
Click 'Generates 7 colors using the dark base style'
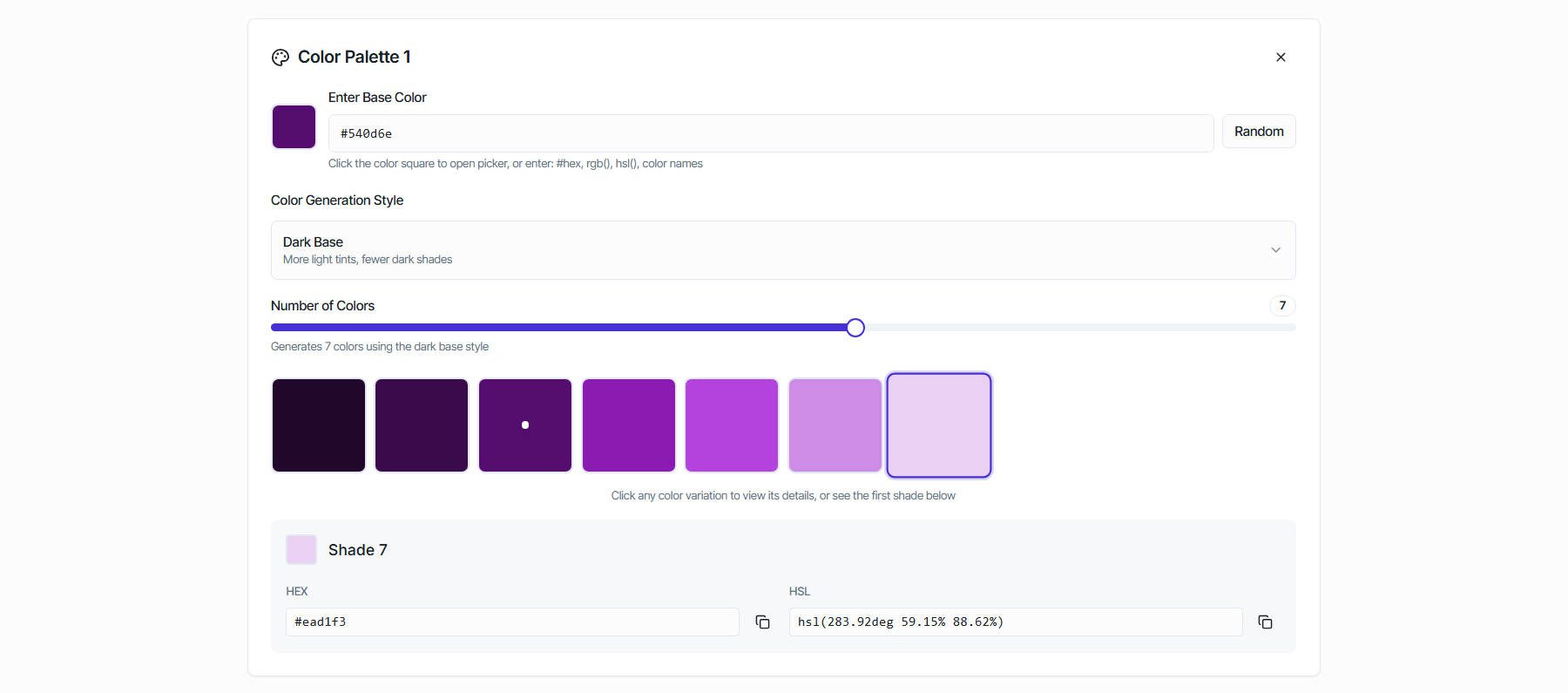[380, 347]
